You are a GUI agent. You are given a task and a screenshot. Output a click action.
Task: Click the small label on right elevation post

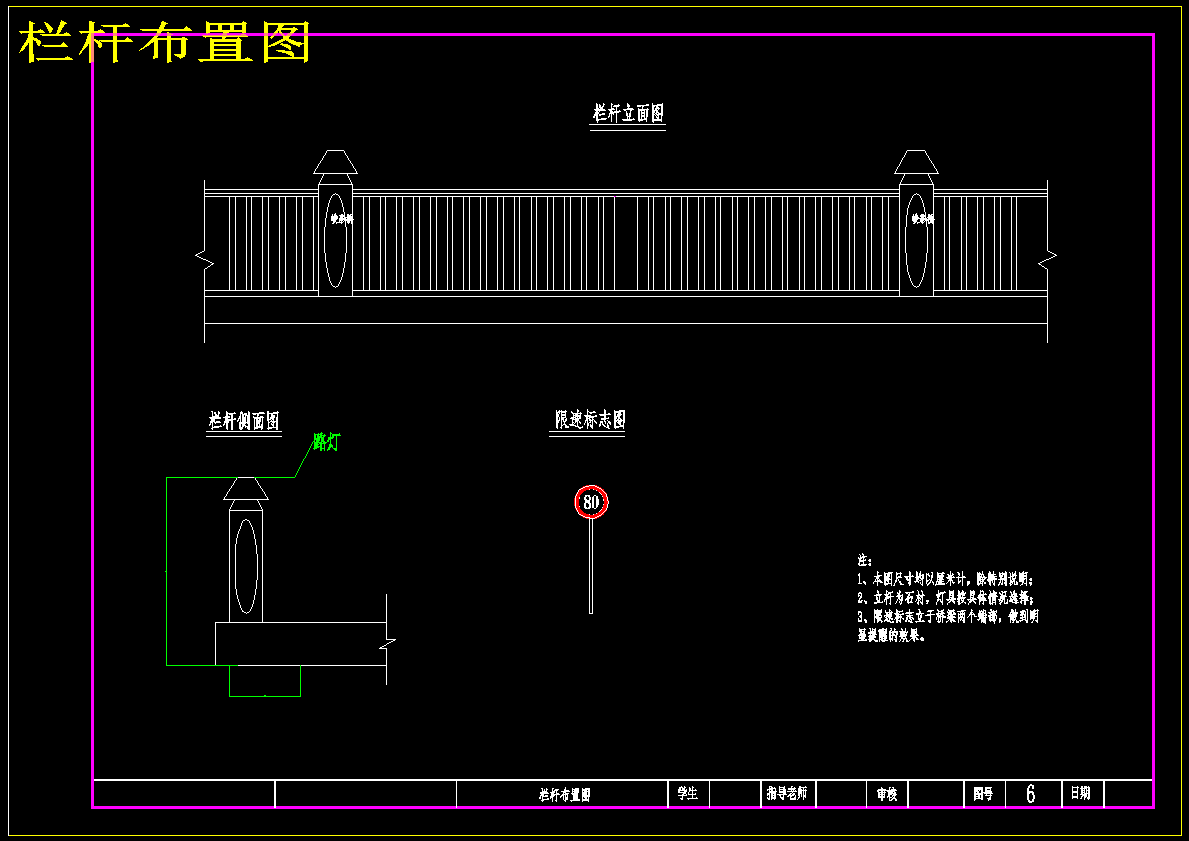[x=923, y=219]
